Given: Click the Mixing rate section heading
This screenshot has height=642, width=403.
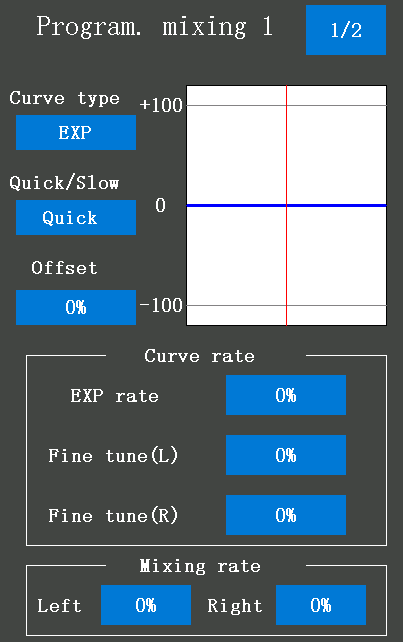Looking at the screenshot, I should 200,566.
